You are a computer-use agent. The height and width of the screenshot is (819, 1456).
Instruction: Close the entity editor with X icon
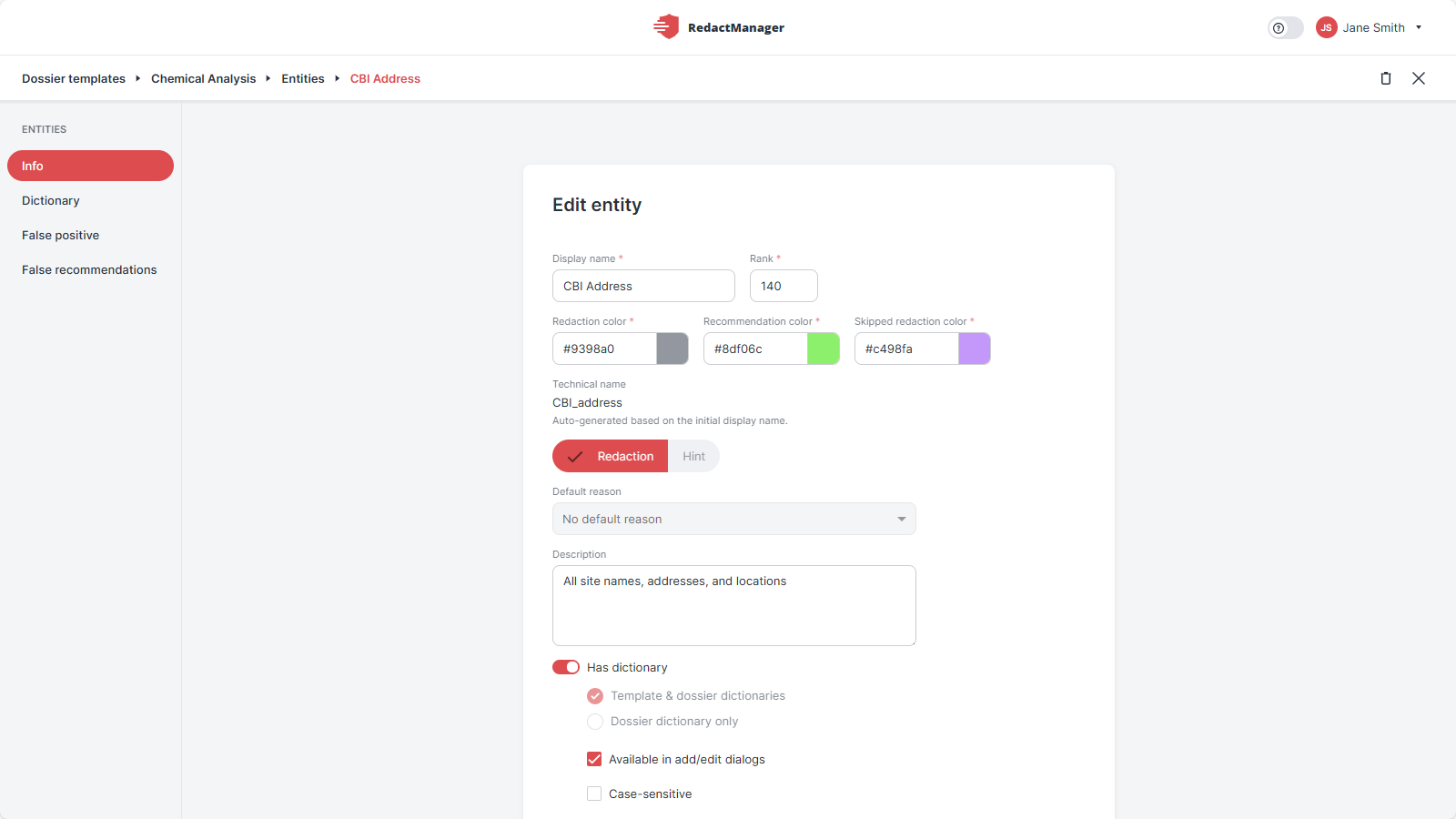(1419, 78)
